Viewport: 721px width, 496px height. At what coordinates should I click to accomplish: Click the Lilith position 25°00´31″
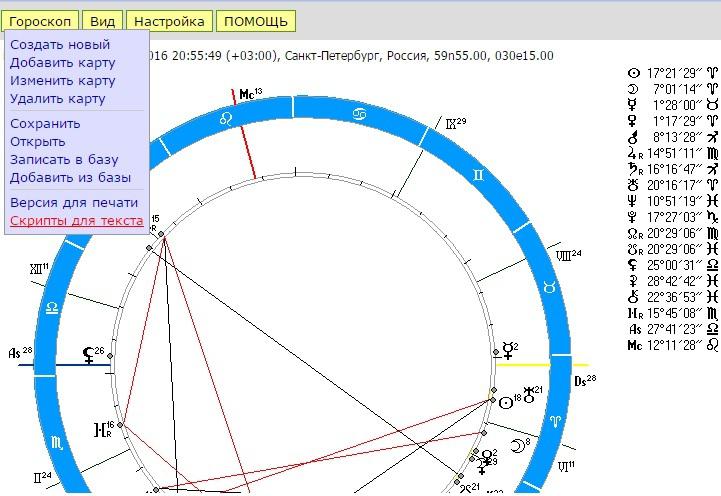(x=675, y=265)
